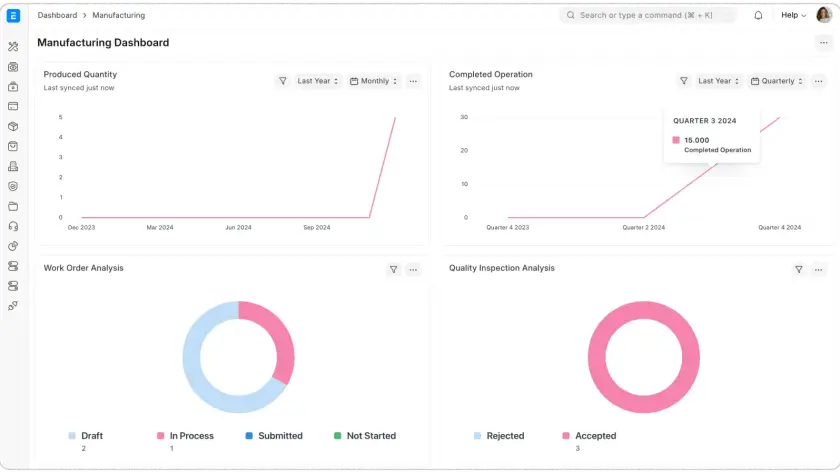Click filter icon on Produced Quantity chart
The image size is (840, 473).
(x=283, y=81)
